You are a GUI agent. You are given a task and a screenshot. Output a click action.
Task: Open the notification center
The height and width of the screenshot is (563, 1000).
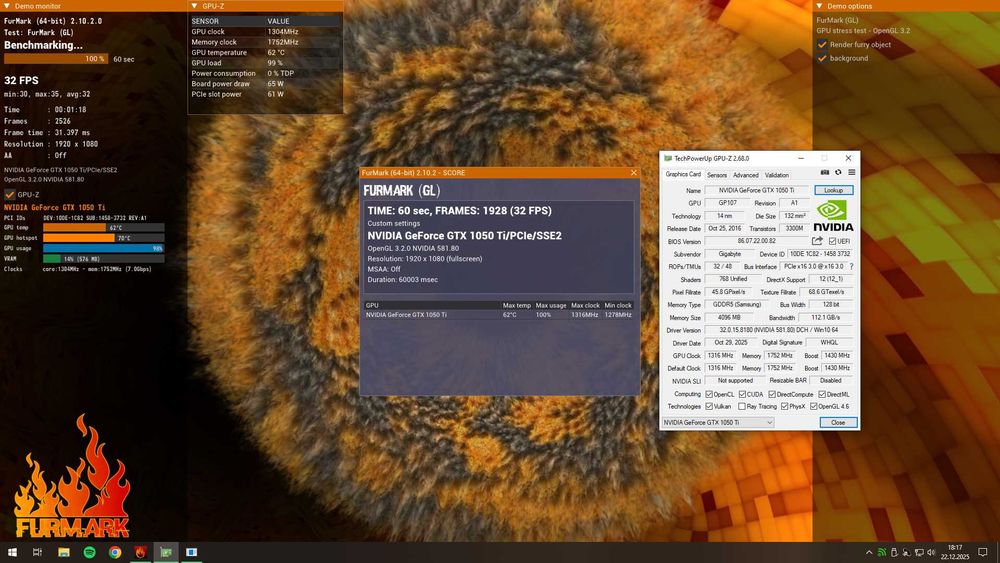[x=983, y=552]
